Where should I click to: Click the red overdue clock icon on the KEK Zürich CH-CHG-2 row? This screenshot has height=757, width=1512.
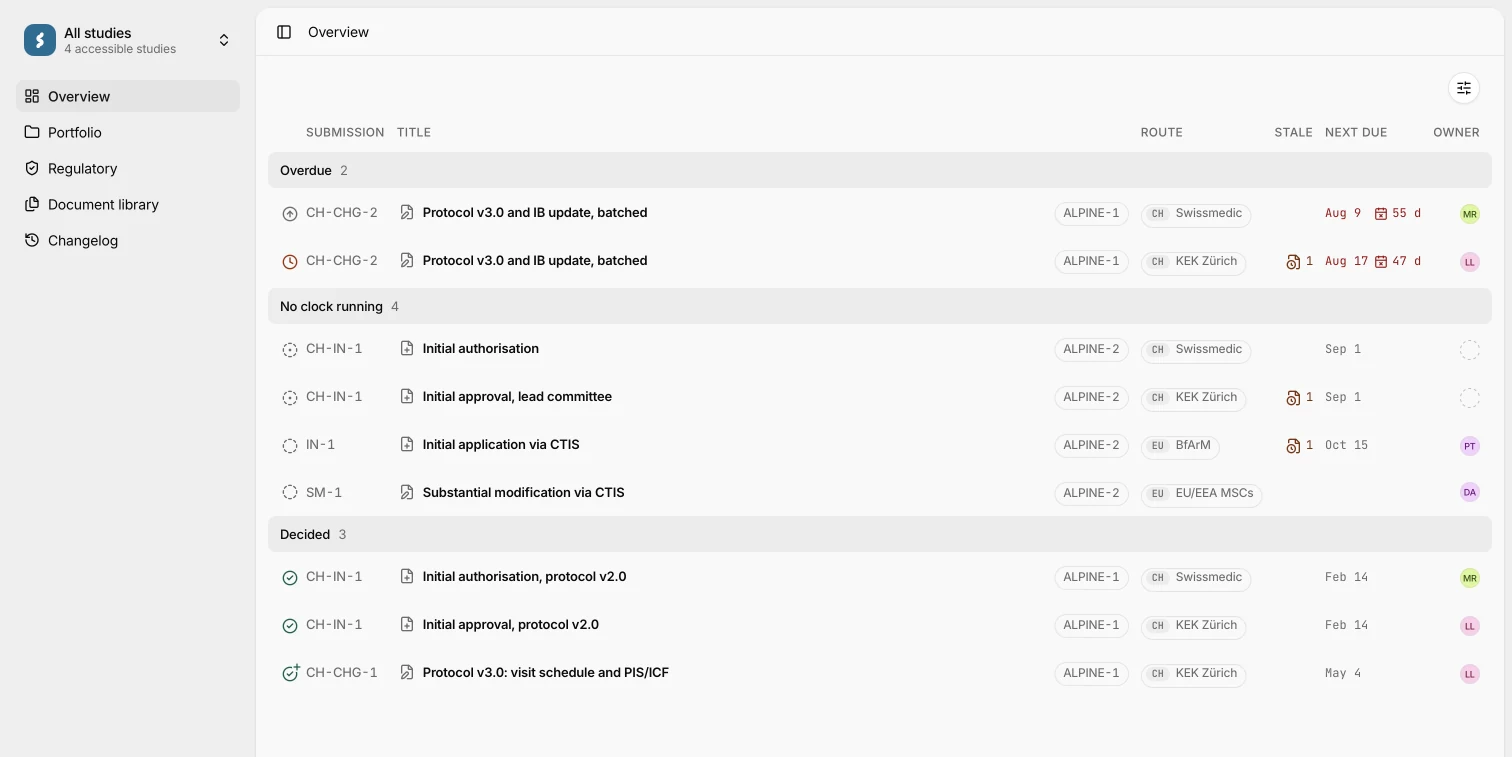click(x=290, y=261)
